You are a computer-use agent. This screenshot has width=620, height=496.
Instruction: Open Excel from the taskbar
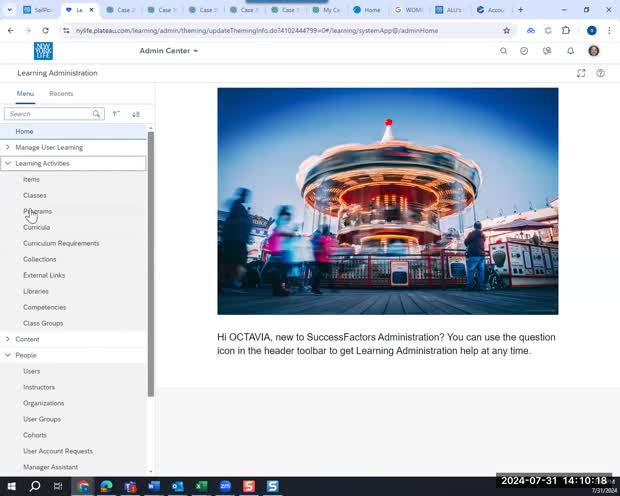(201, 486)
